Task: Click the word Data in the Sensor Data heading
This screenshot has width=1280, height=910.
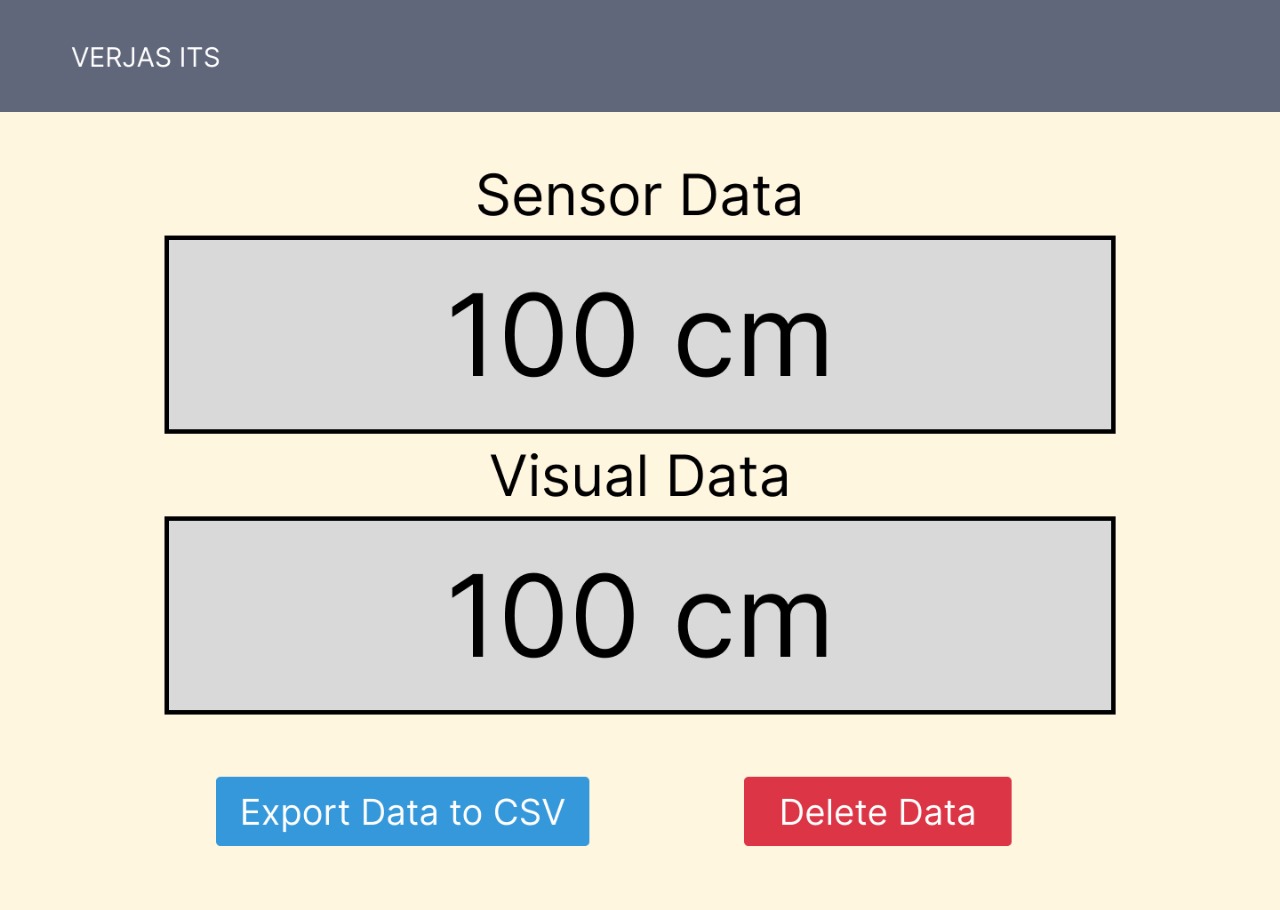Action: (x=741, y=196)
